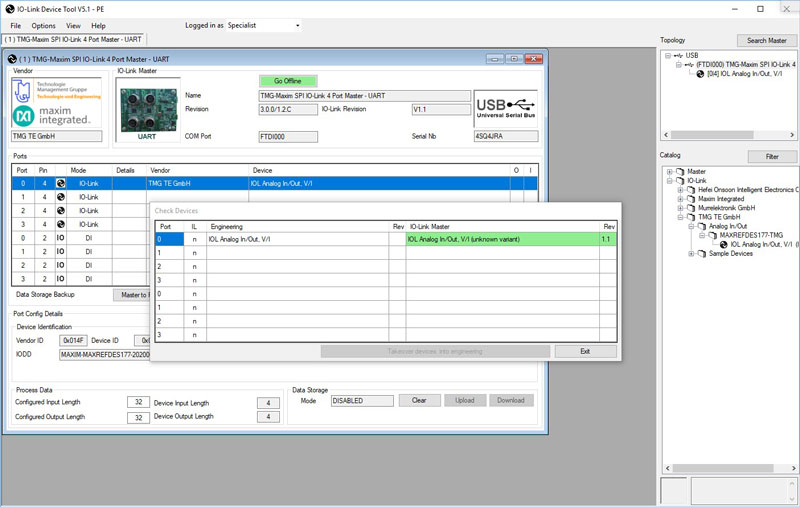800x507 pixels.
Task: Click the USB Universal Serial Bus logo
Action: pos(505,109)
